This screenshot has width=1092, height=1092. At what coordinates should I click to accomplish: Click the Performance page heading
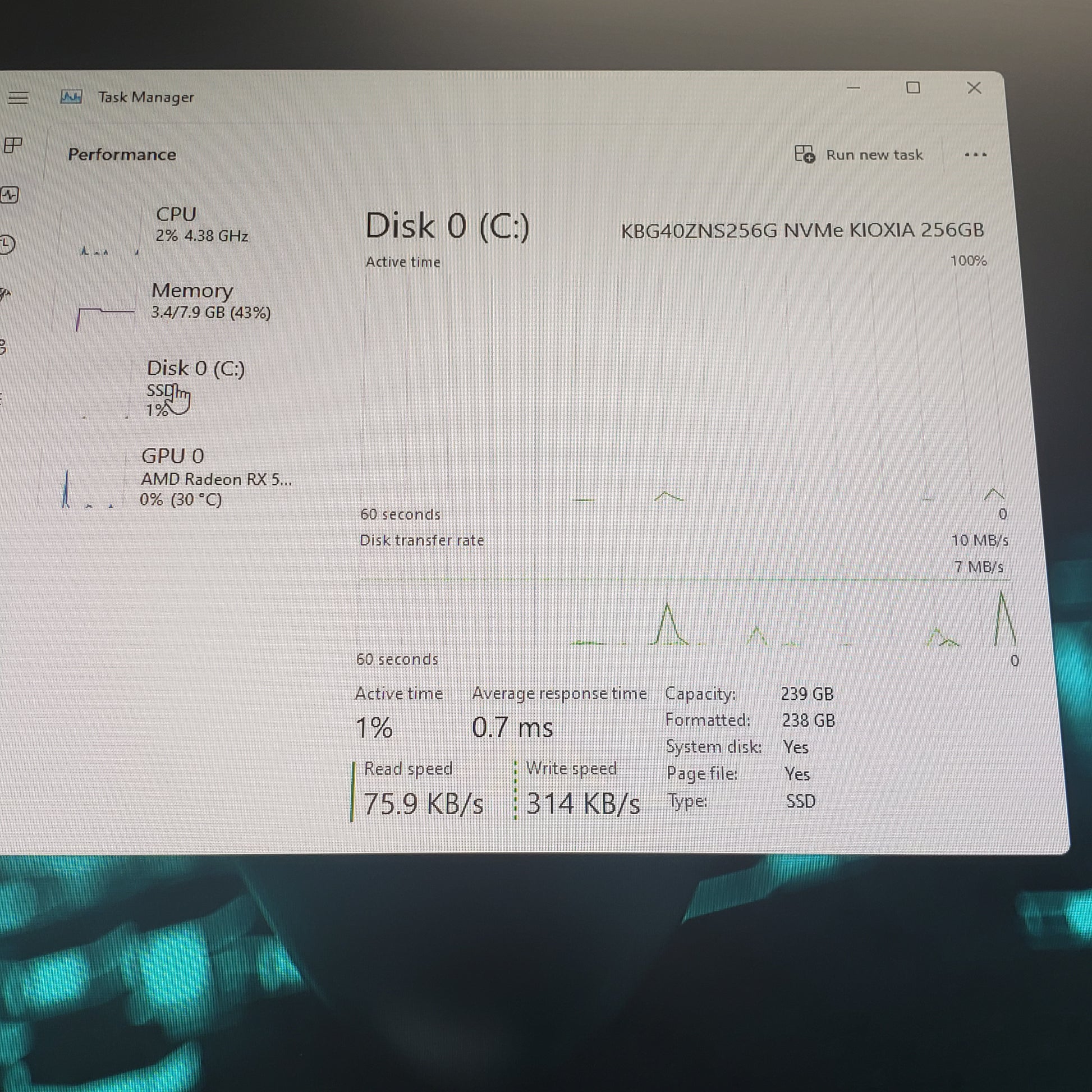point(122,154)
